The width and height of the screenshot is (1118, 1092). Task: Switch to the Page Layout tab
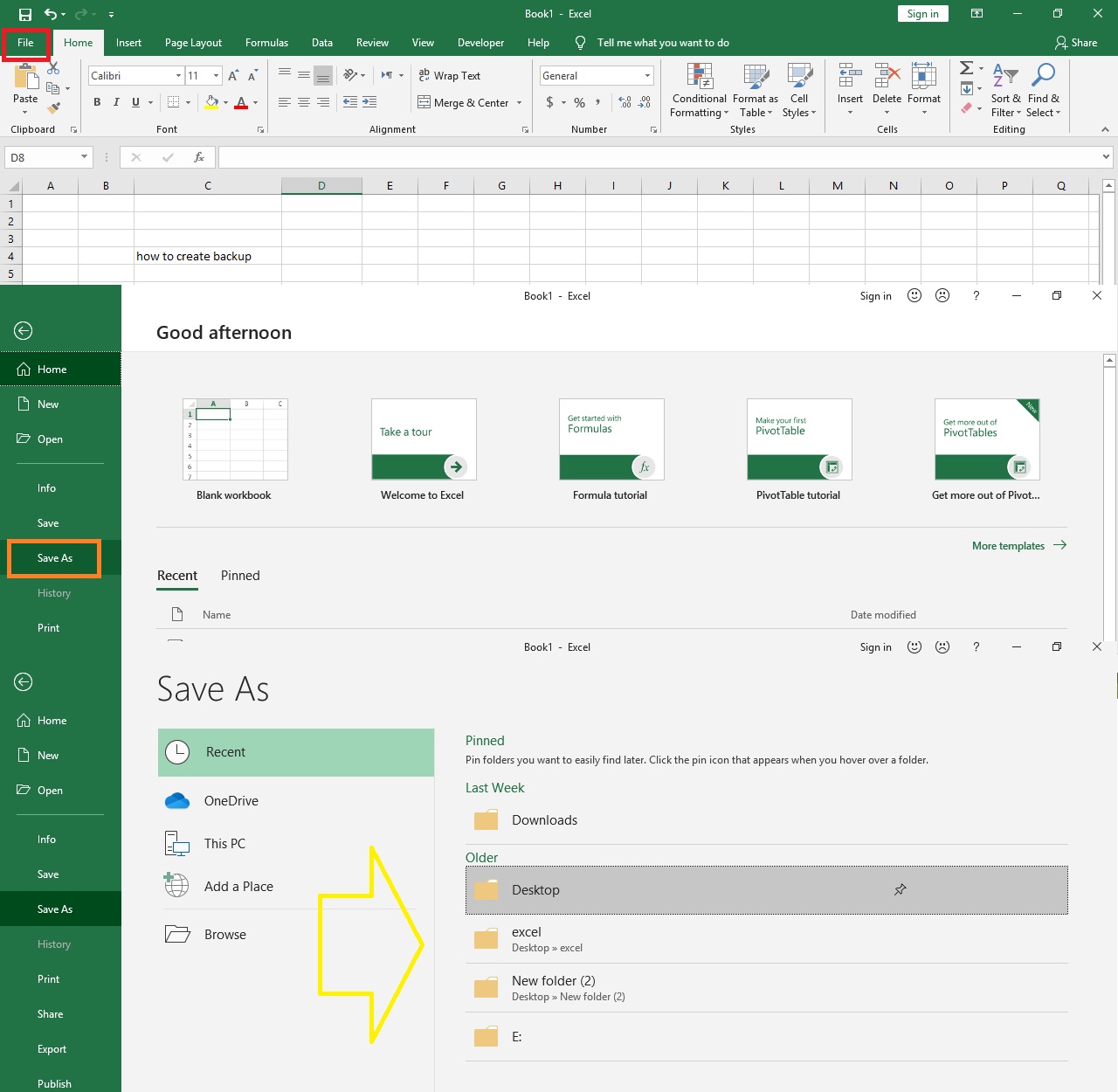click(193, 43)
